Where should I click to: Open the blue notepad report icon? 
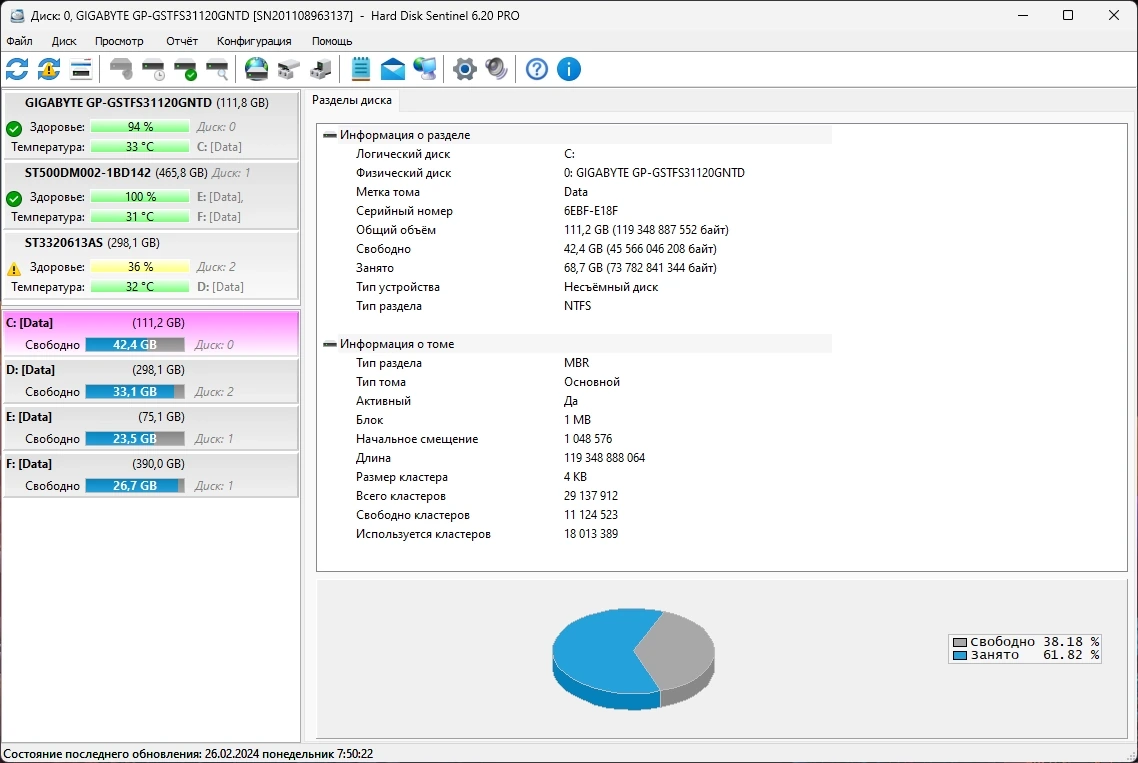pyautogui.click(x=361, y=69)
